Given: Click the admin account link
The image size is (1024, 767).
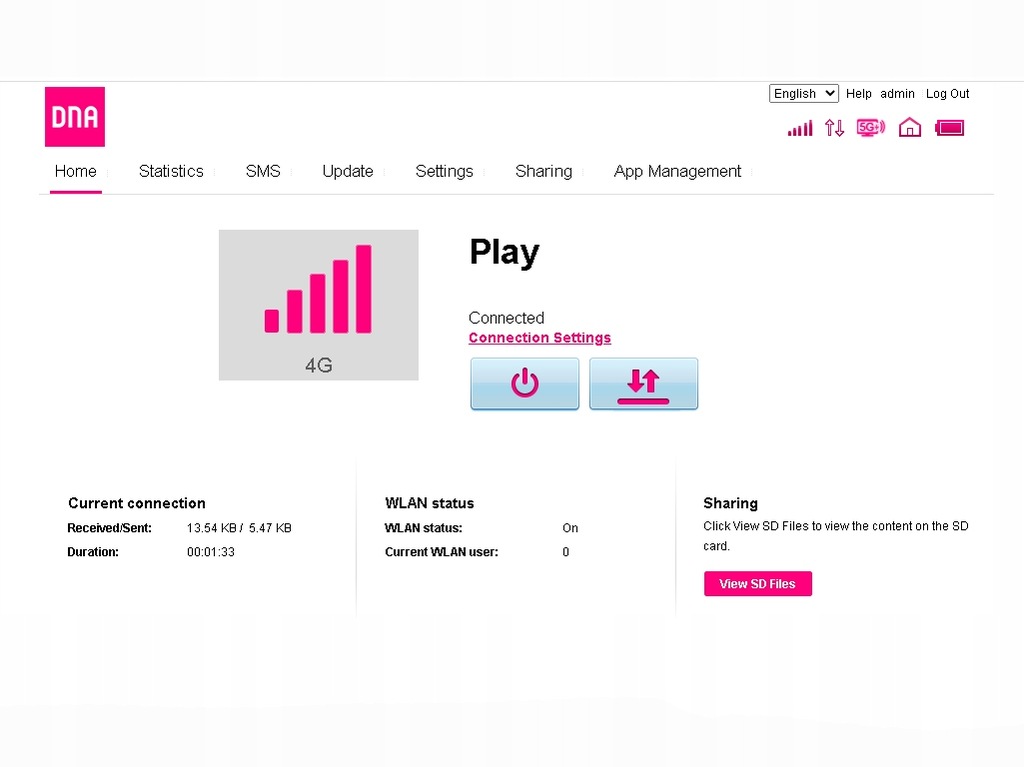Looking at the screenshot, I should pos(897,93).
